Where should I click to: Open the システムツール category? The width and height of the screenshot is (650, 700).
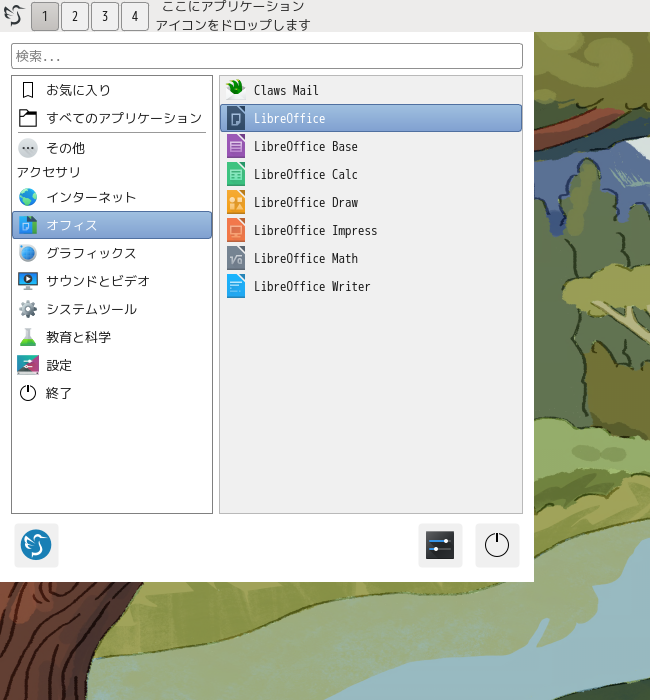click(112, 309)
